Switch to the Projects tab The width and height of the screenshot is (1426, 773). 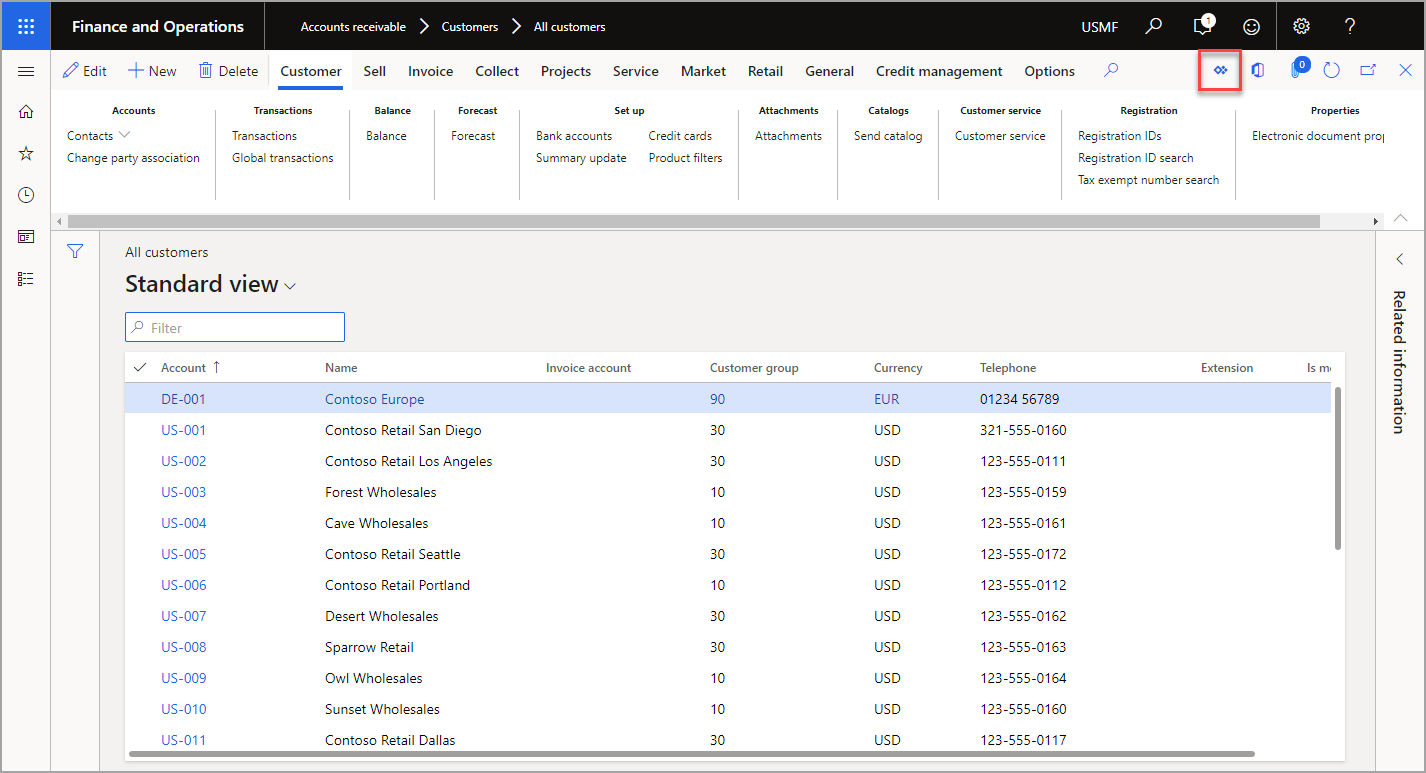pyautogui.click(x=566, y=71)
